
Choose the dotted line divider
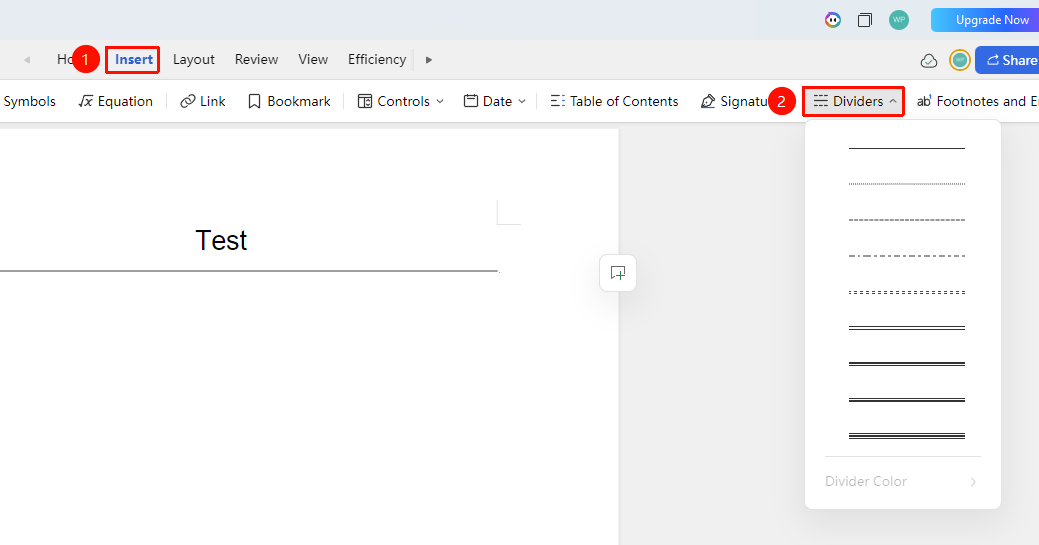pyautogui.click(x=906, y=184)
